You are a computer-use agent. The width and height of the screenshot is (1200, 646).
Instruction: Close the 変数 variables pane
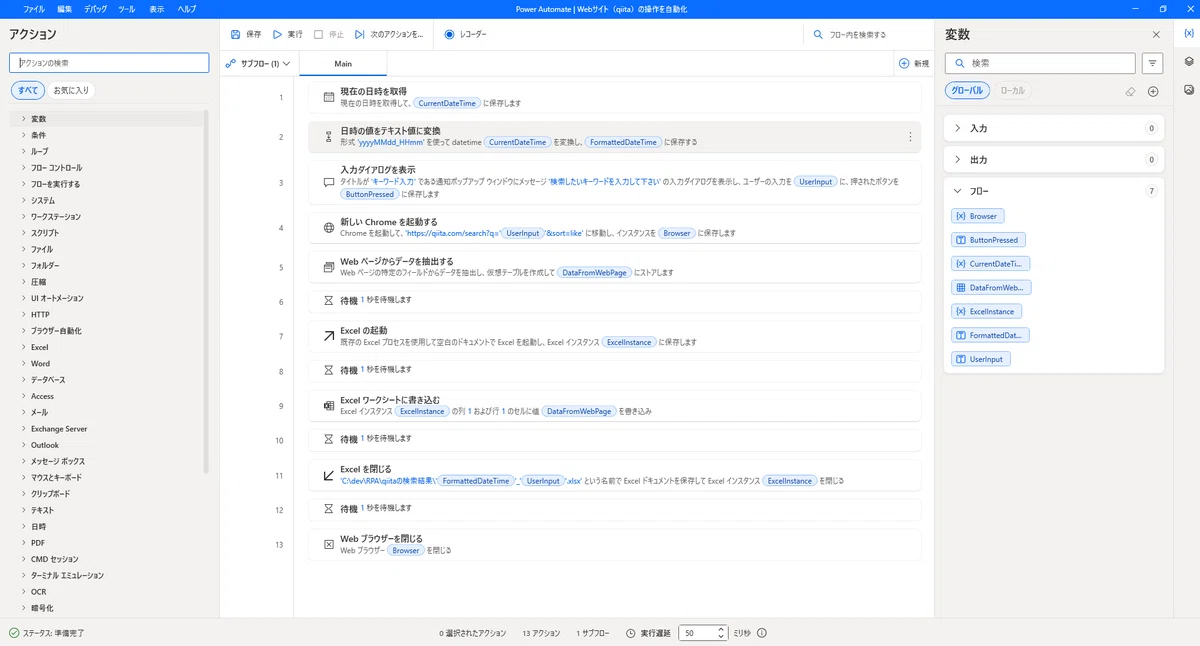pyautogui.click(x=1156, y=34)
